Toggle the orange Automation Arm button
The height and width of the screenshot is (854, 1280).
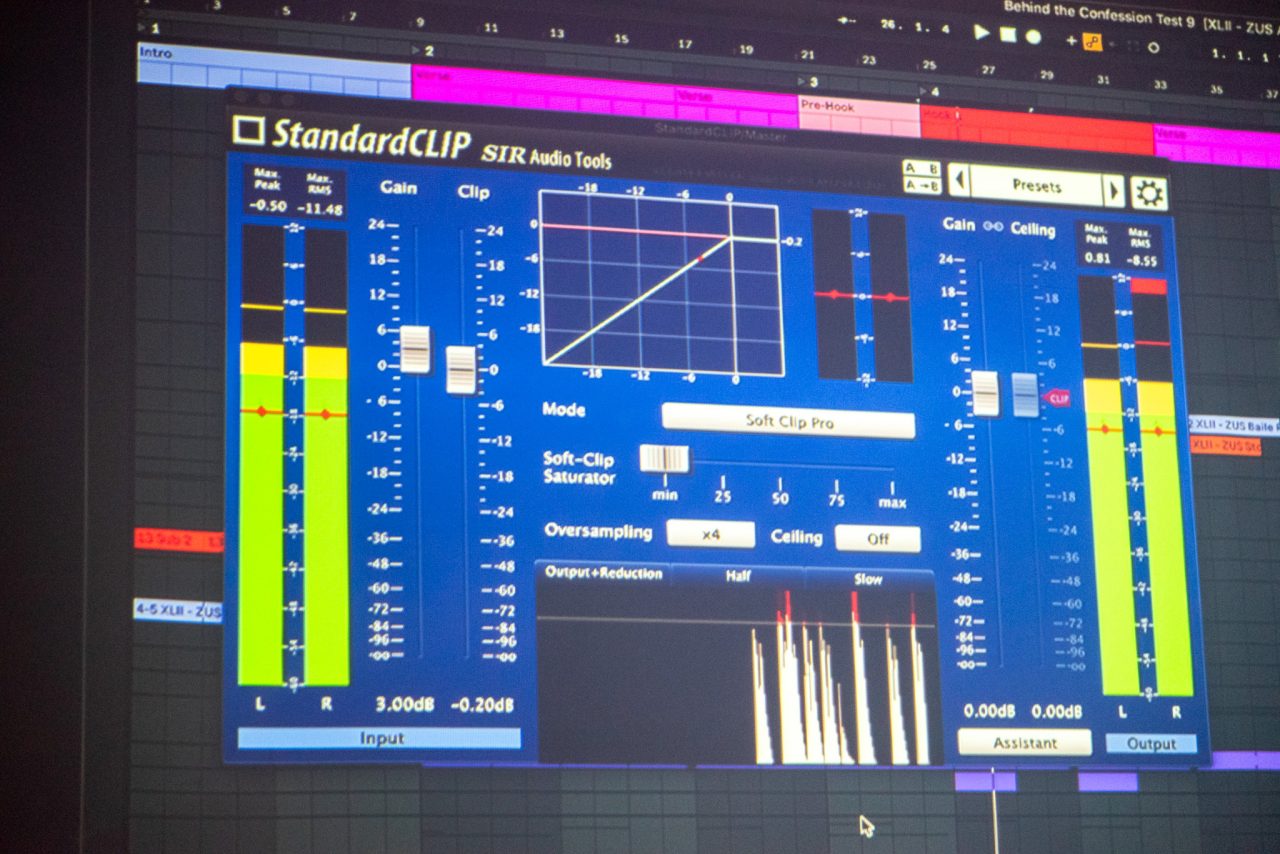pos(1092,42)
